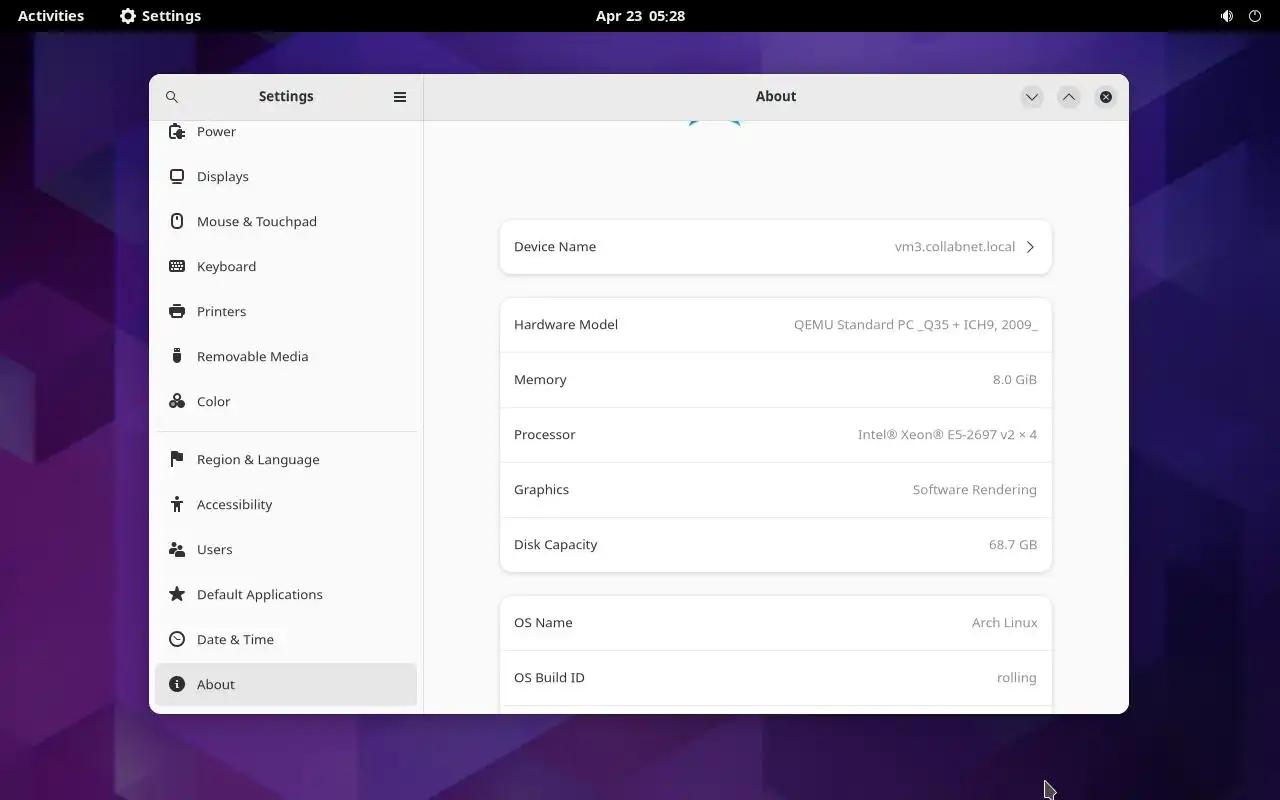1280x800 pixels.
Task: Close the Settings window
Action: (x=1106, y=97)
